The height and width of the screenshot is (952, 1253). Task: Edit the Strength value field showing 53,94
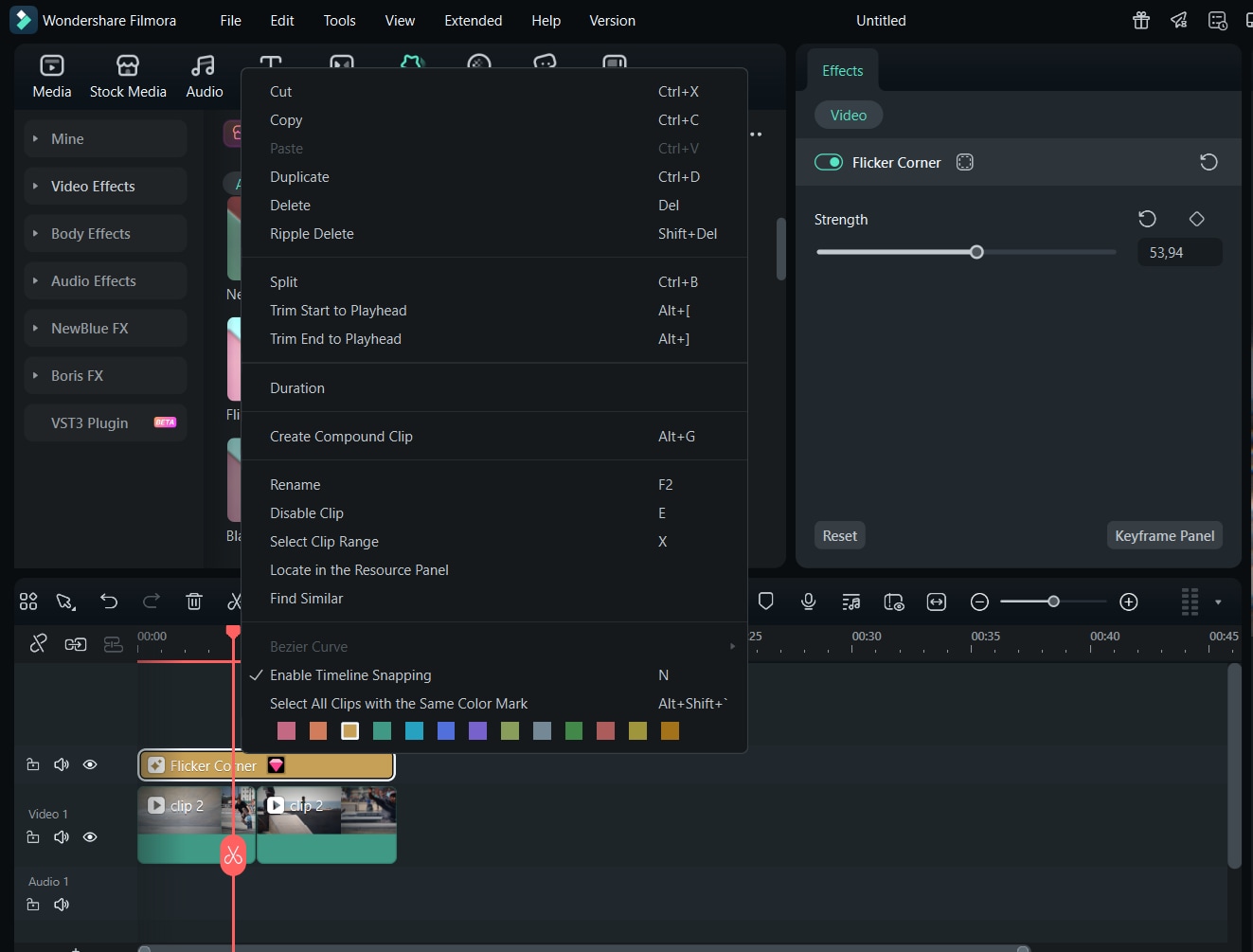click(1178, 252)
